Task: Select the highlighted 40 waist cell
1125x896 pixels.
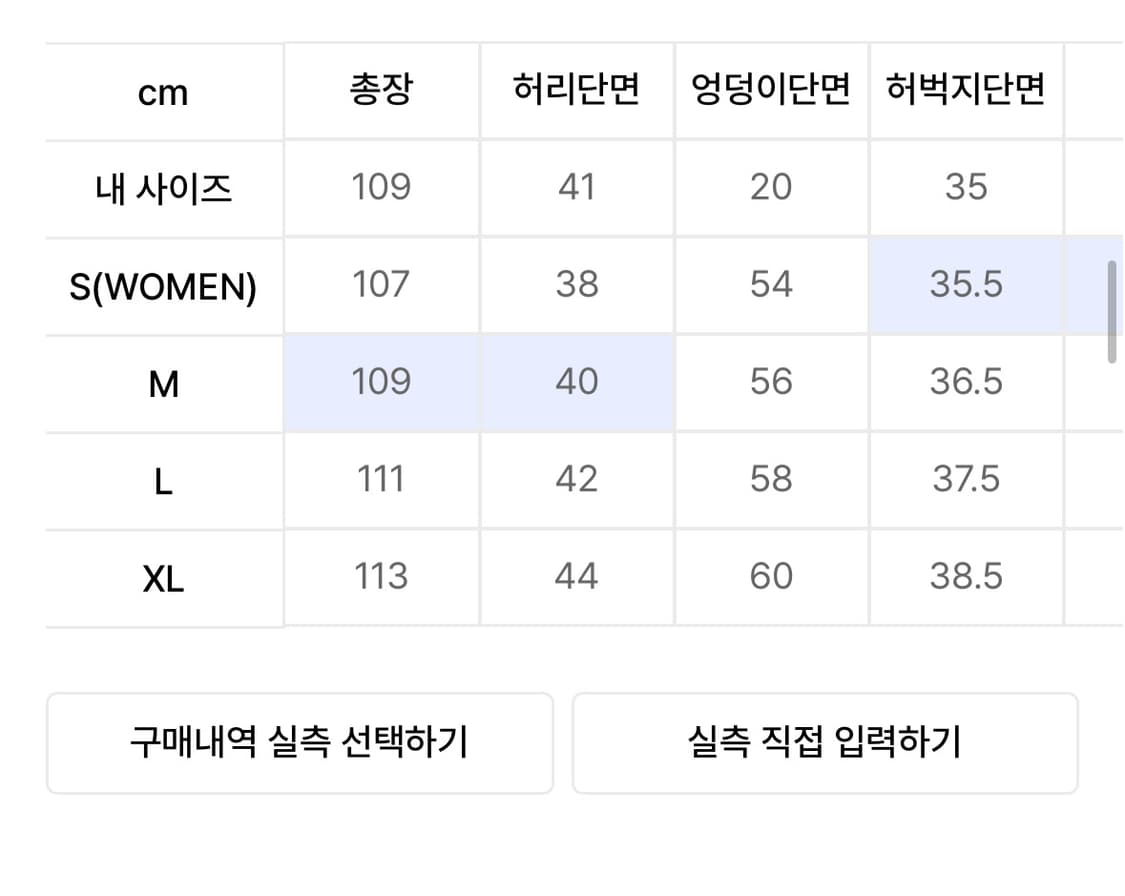Action: click(576, 381)
